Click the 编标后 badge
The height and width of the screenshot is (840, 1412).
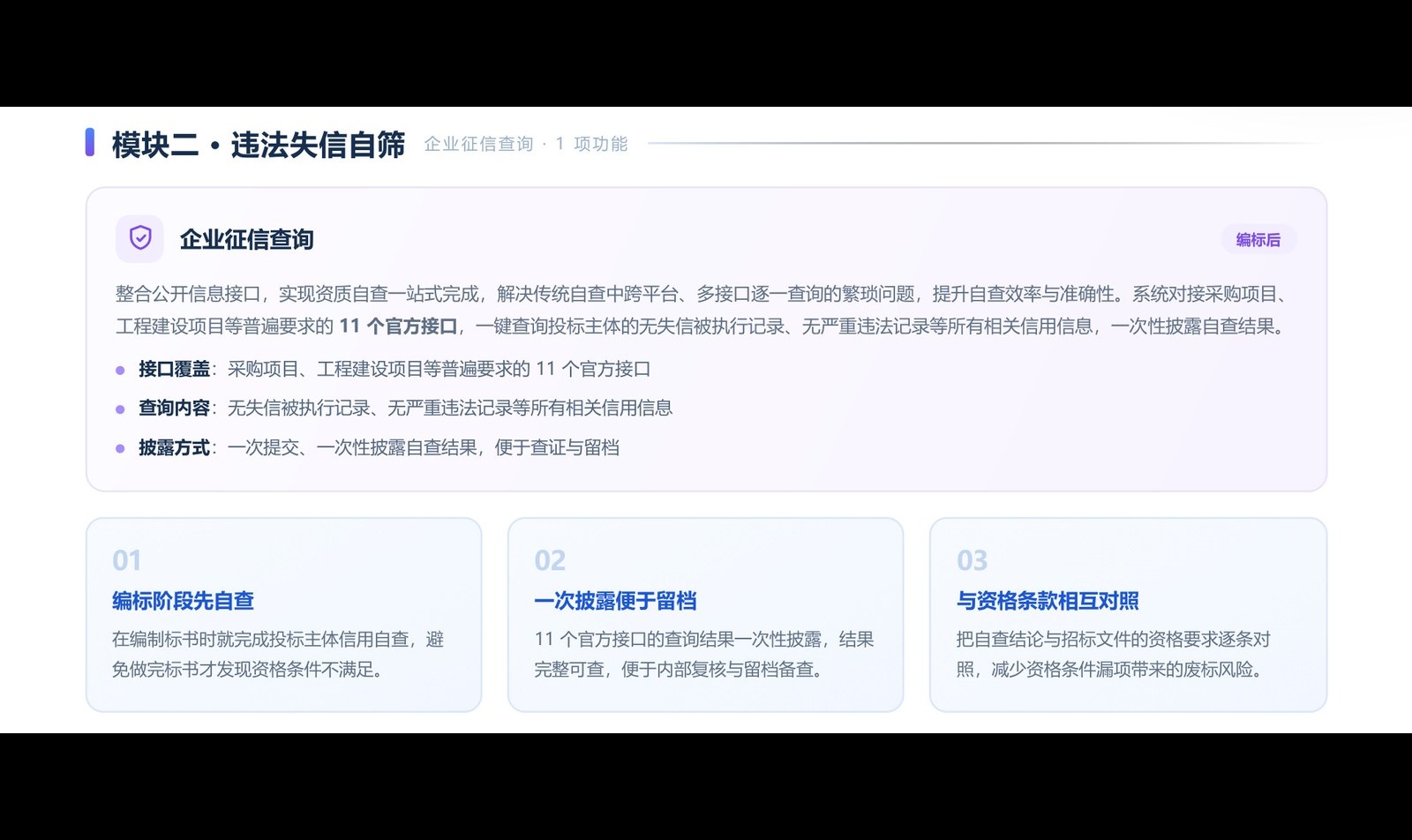pos(1258,240)
